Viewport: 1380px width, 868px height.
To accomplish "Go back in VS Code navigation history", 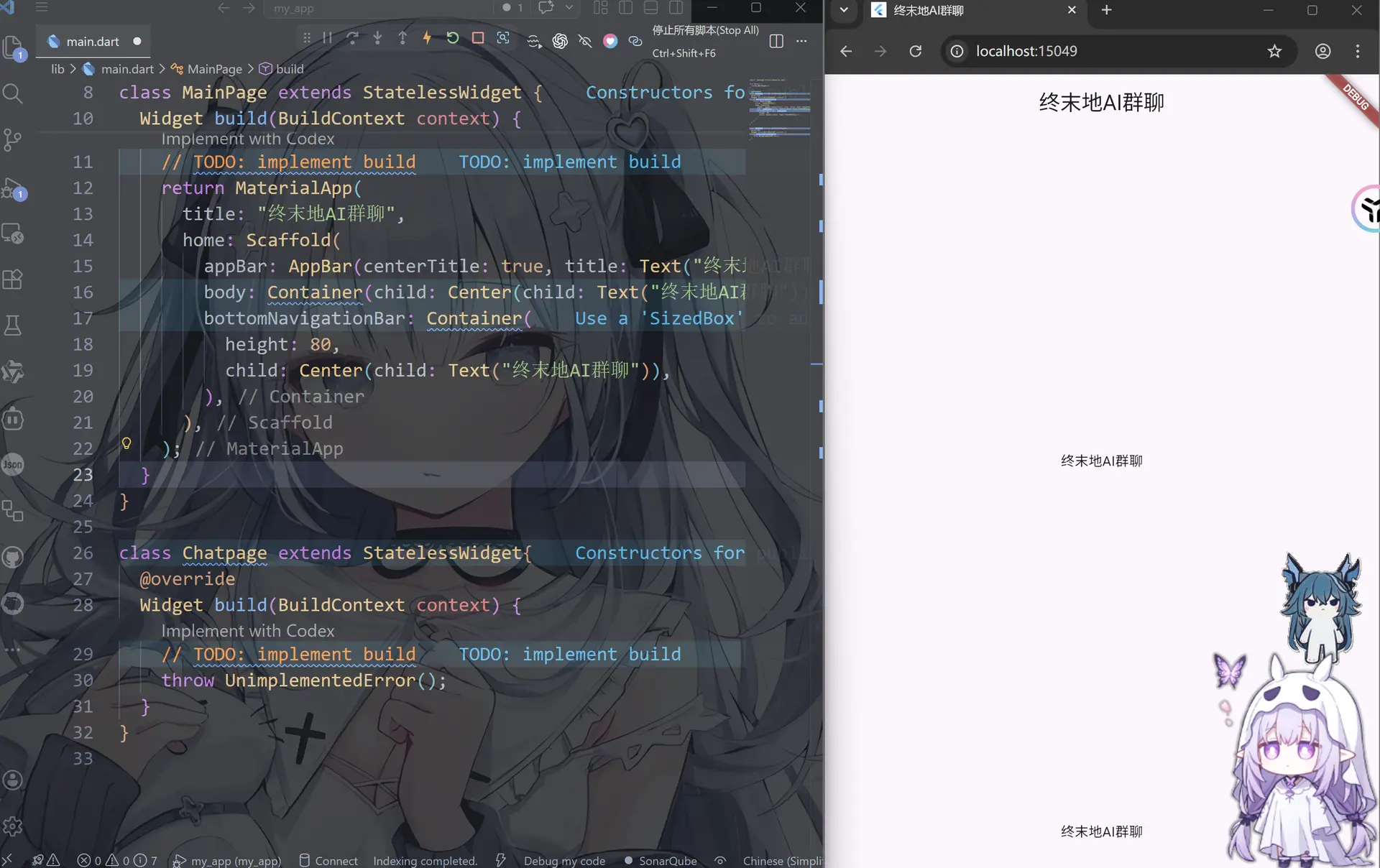I will tap(224, 8).
